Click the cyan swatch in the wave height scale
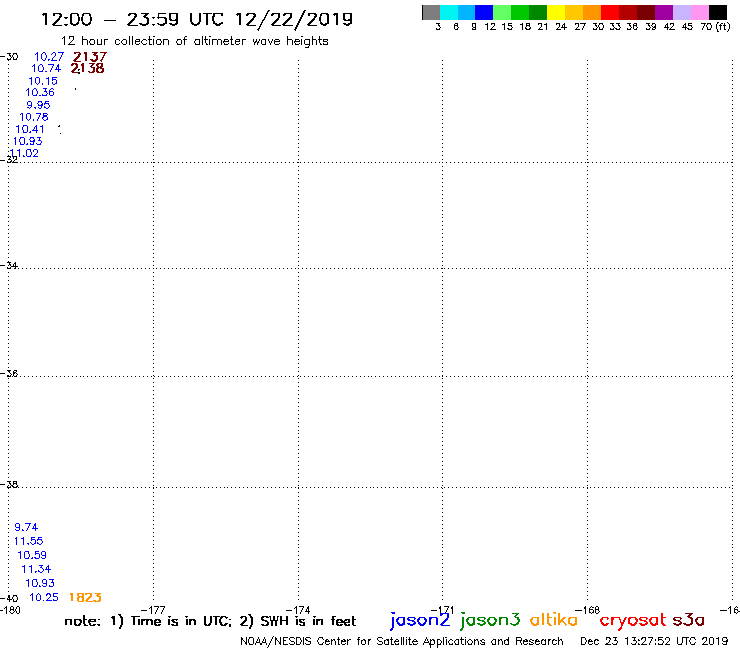Screen dimensions: 740x650 (x=449, y=13)
